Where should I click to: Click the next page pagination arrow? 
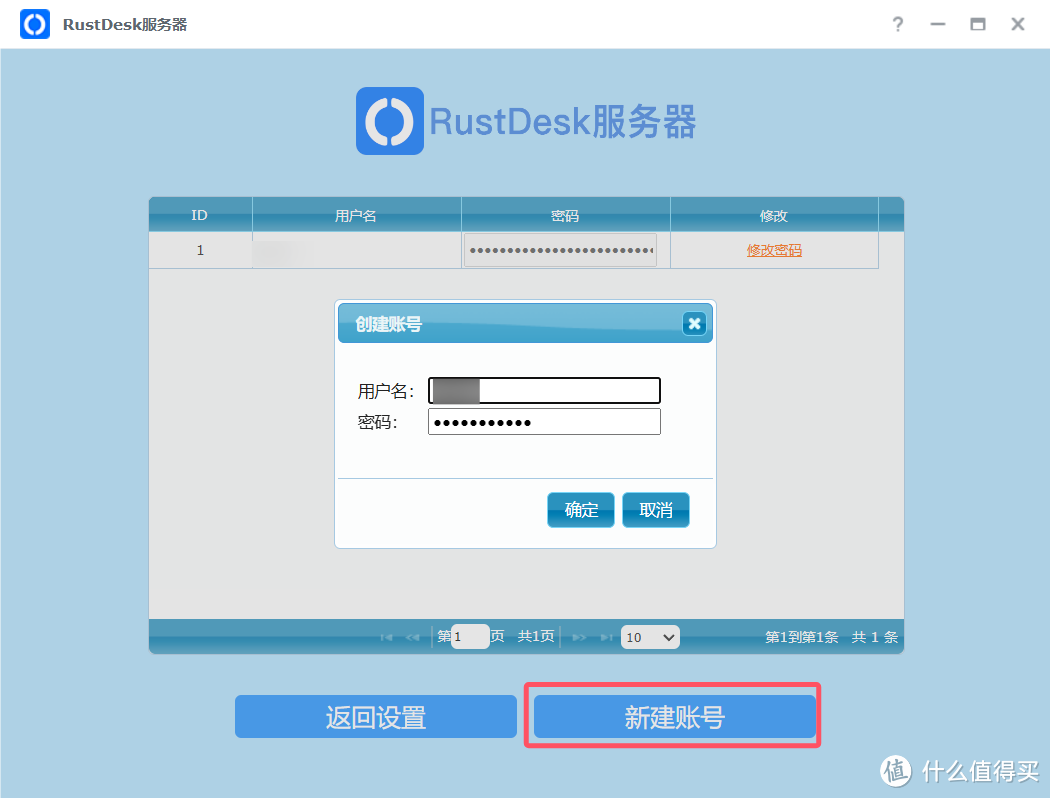point(579,636)
